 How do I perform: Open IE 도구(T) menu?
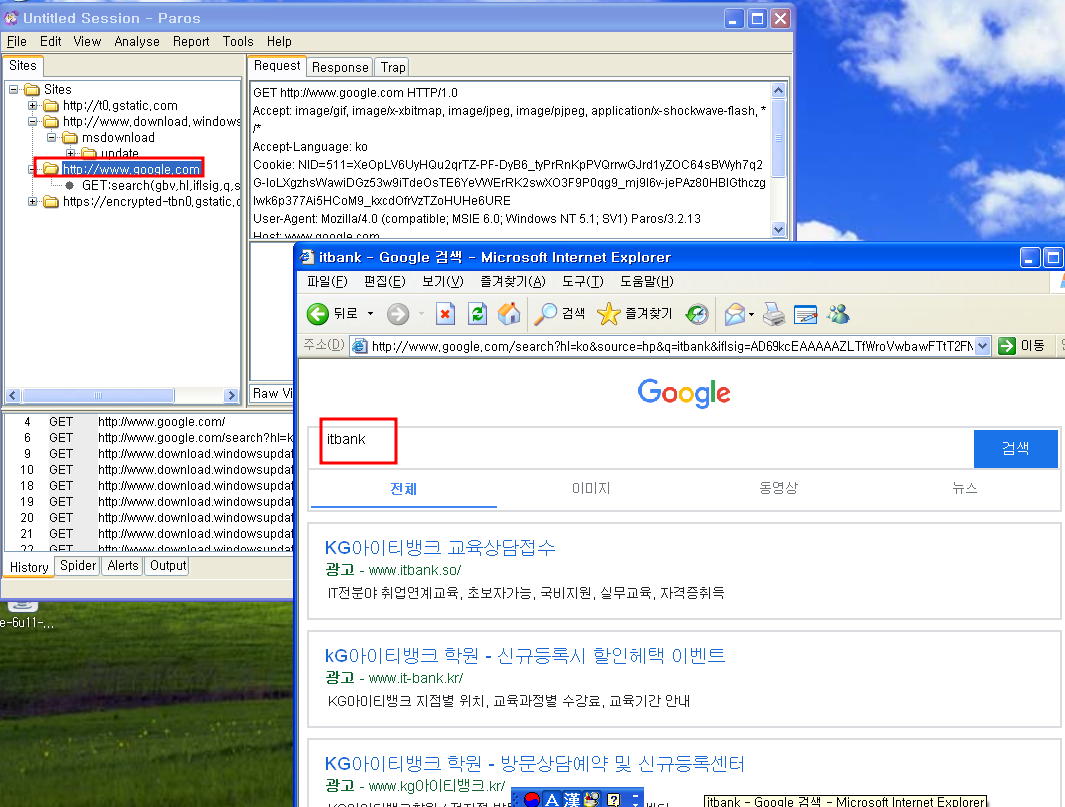[583, 281]
